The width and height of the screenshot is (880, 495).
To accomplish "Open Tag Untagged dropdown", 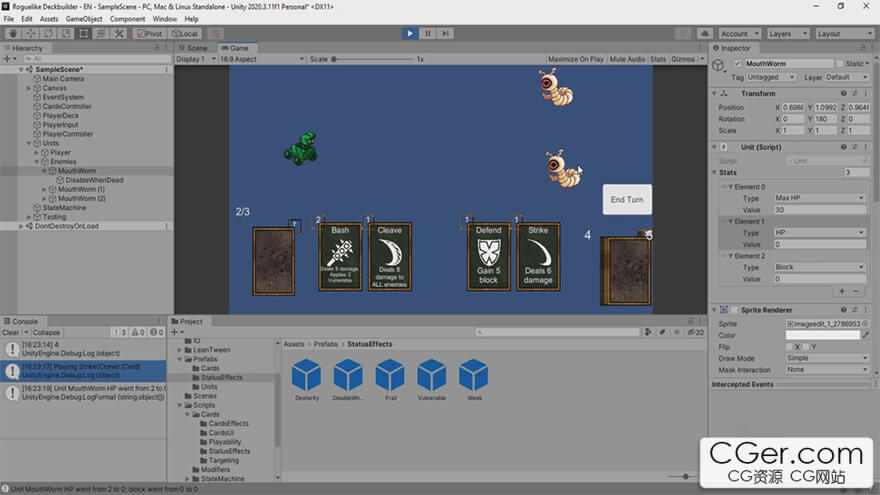I will (771, 77).
